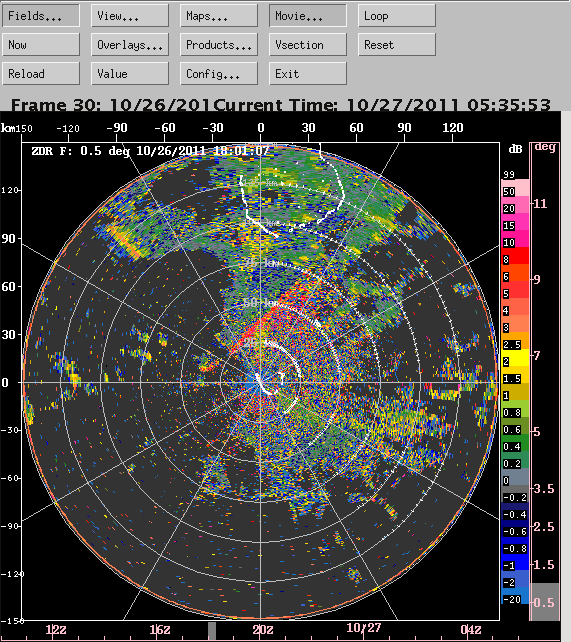Click the Current Time readout
The height and width of the screenshot is (642, 571).
382,105
